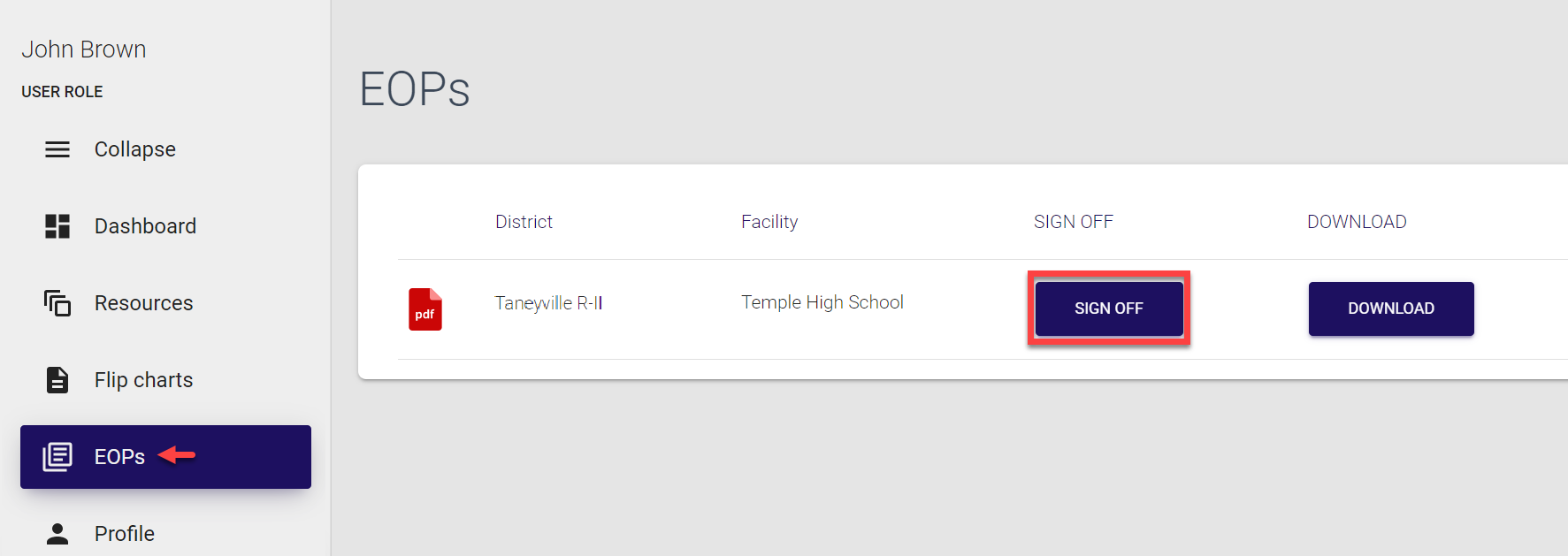Image resolution: width=1568 pixels, height=556 pixels.
Task: Click the Profile person icon
Action: 57,534
